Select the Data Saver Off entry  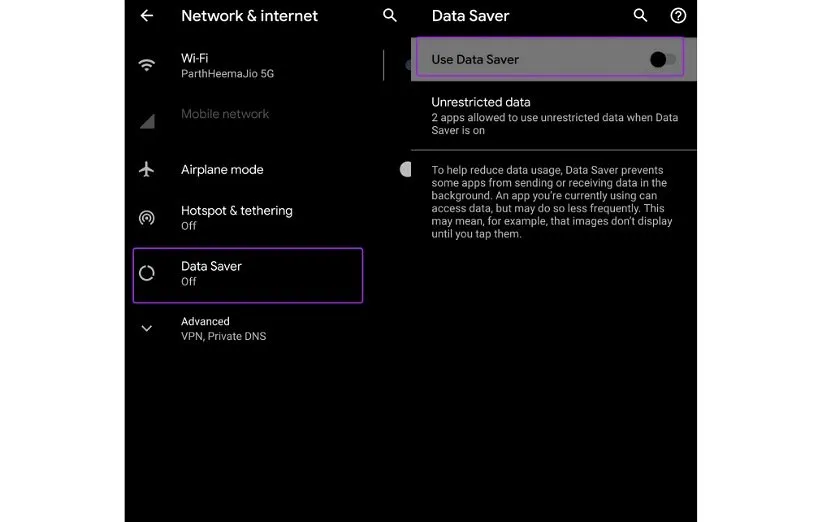click(248, 274)
